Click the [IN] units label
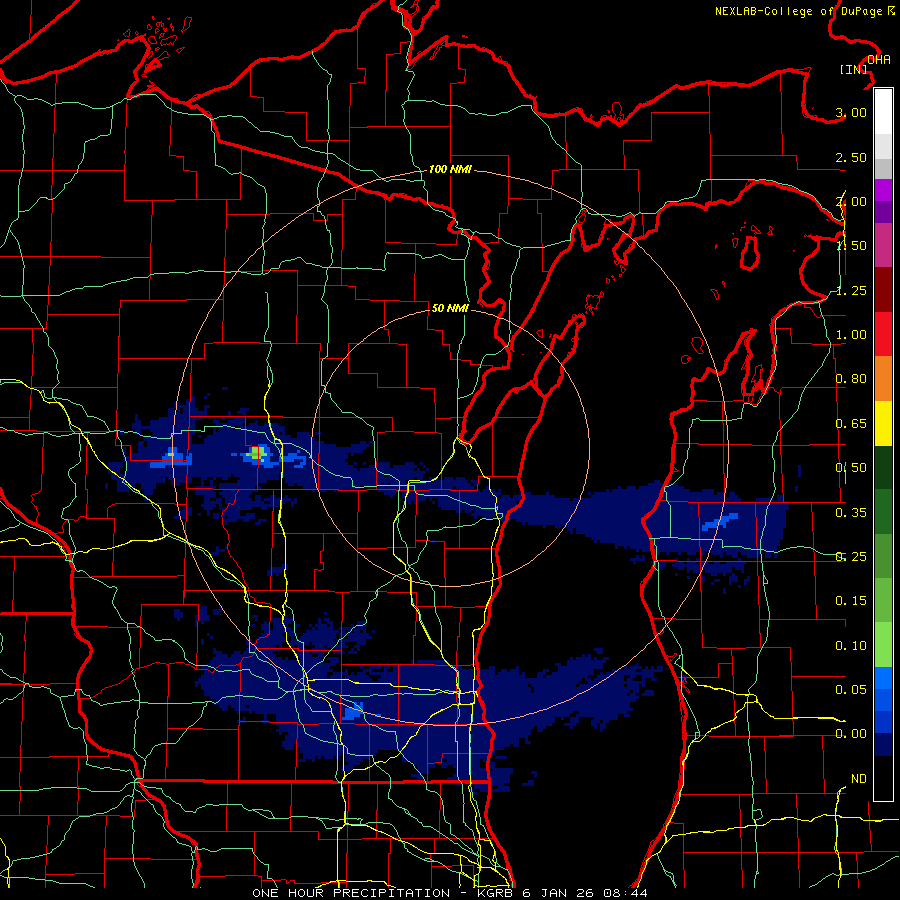Image resolution: width=900 pixels, height=900 pixels. (854, 69)
